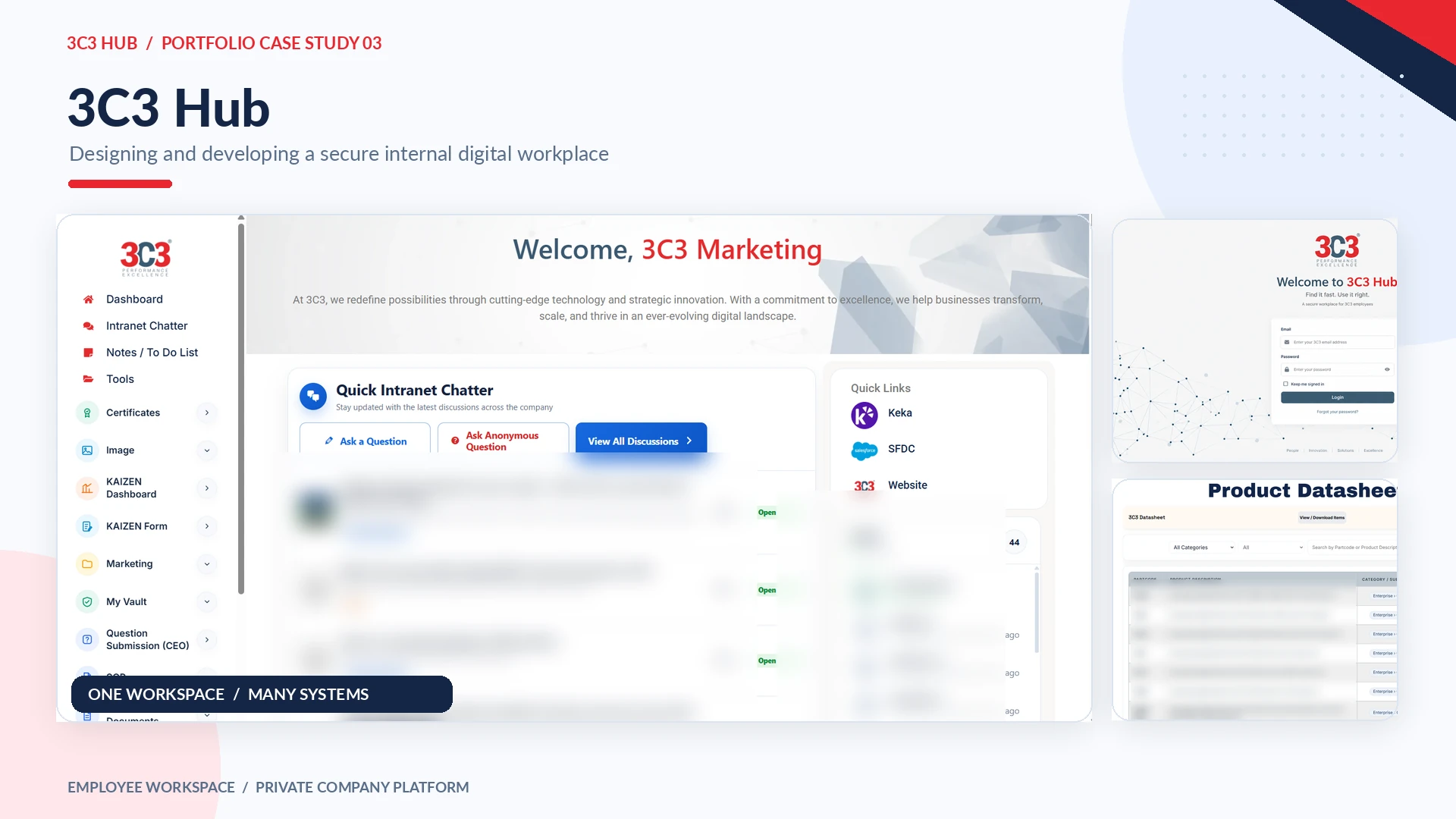Click the My Vault shield icon
This screenshot has height=819, width=1456.
(87, 602)
